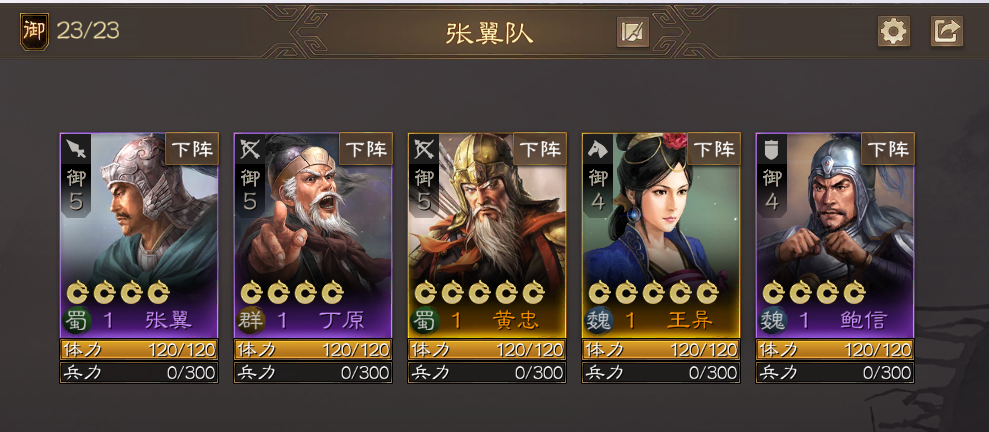Click 下阵 on the 鲍信 card
The image size is (989, 432).
888,149
